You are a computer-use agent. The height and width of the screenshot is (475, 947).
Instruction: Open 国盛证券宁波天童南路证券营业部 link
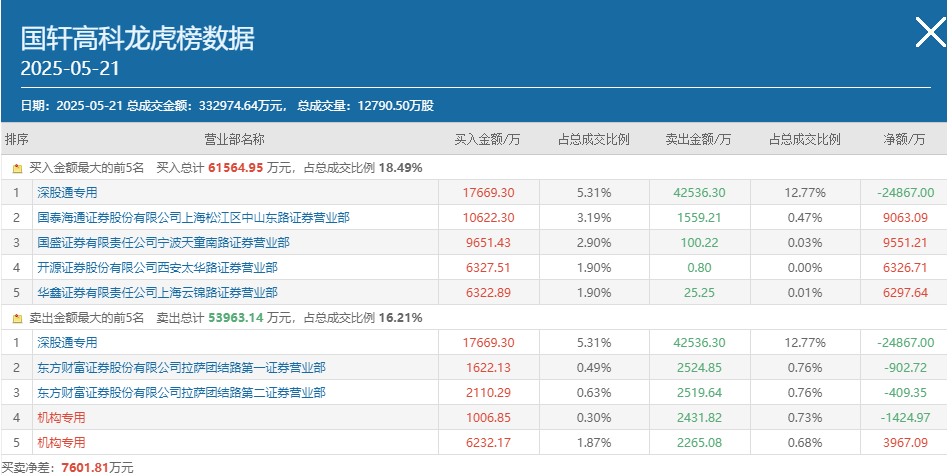163,243
